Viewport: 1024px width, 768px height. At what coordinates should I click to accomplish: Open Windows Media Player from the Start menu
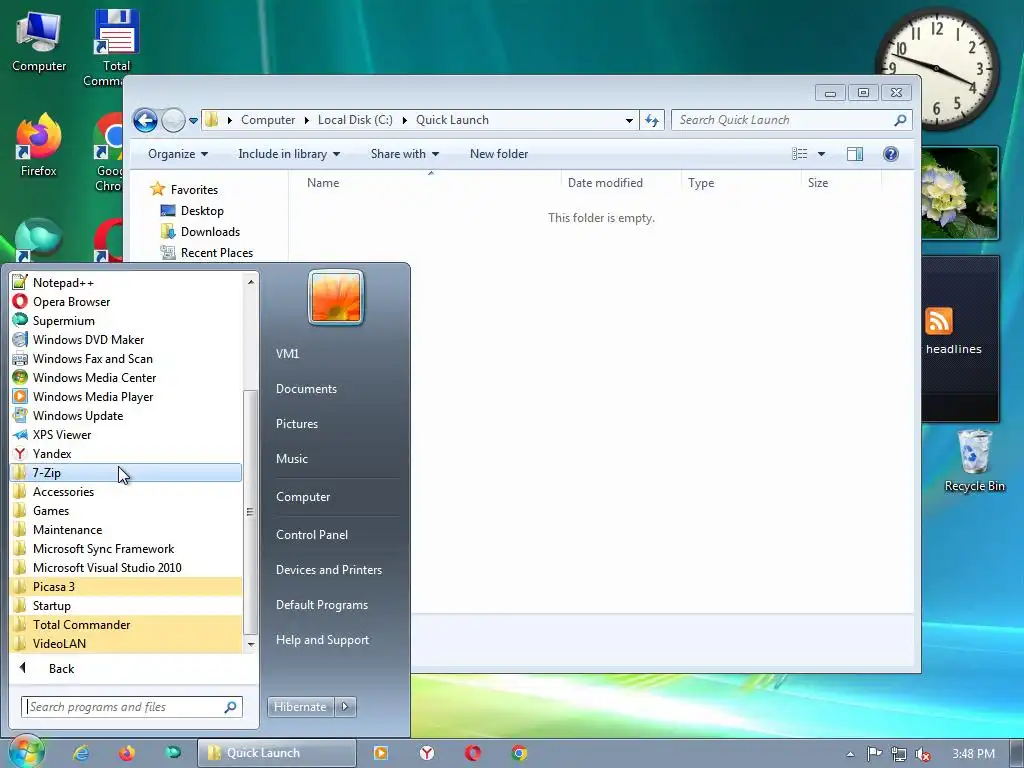point(126,396)
